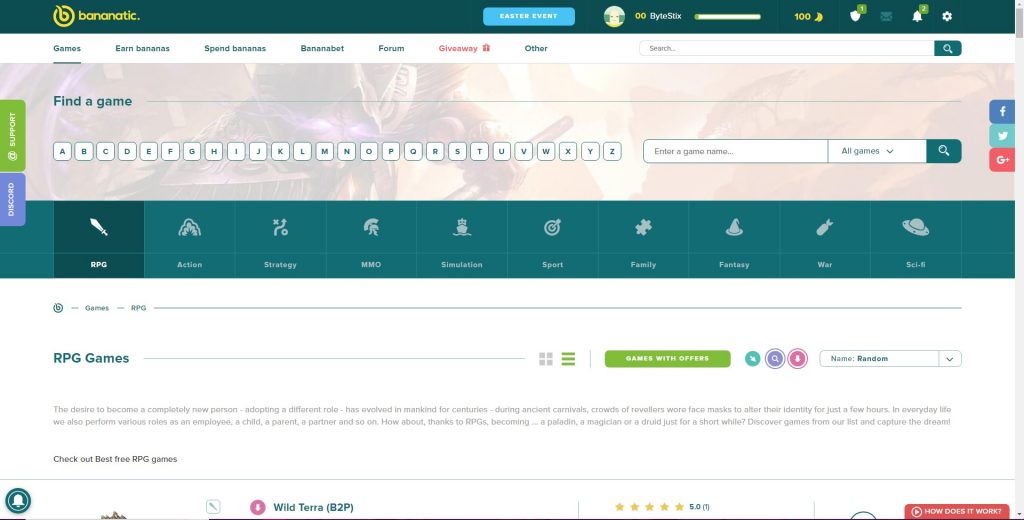Click How Does It Work button
The image size is (1024, 520).
click(957, 512)
